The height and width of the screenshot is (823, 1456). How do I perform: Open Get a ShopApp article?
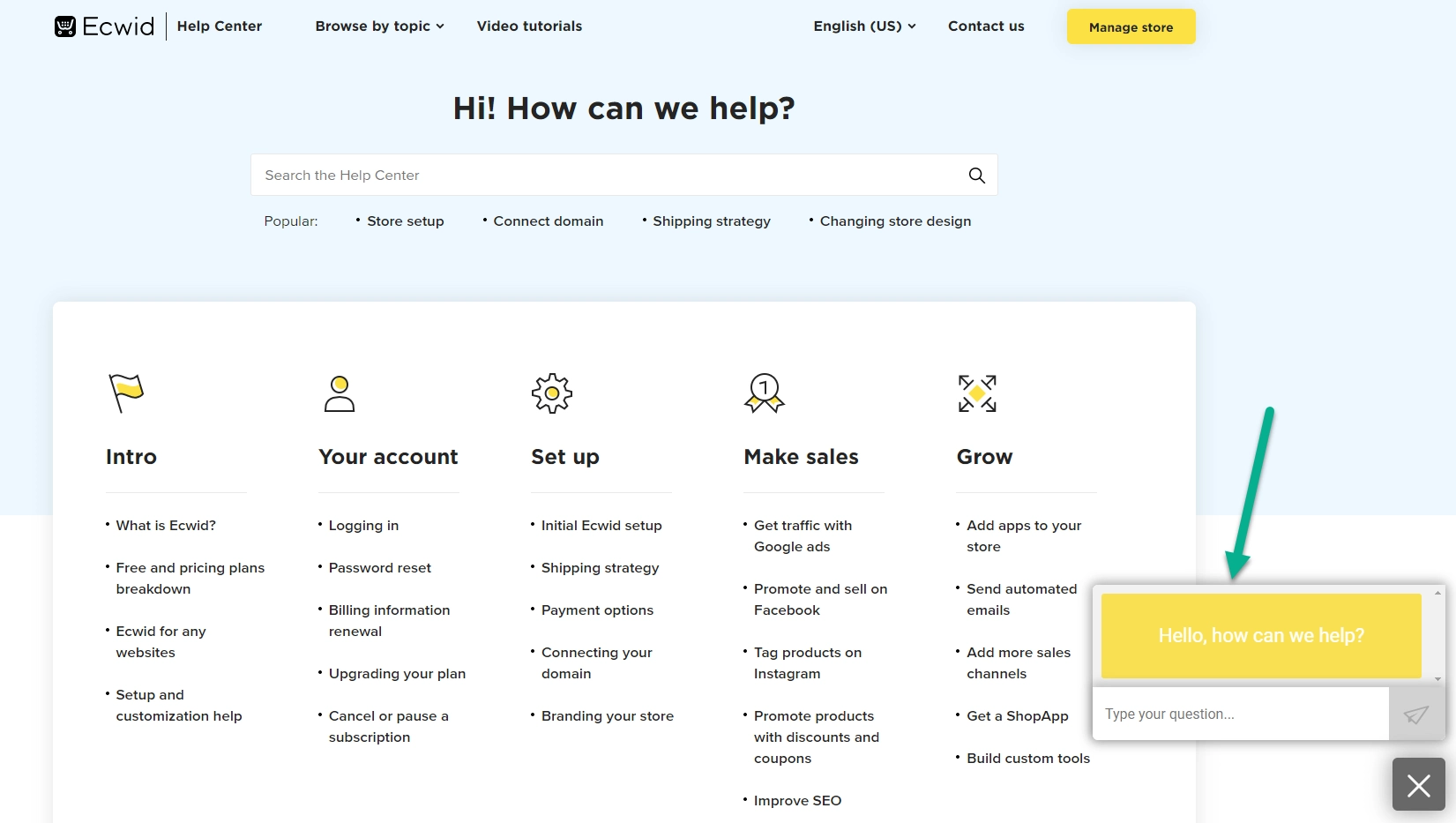pyautogui.click(x=1018, y=716)
